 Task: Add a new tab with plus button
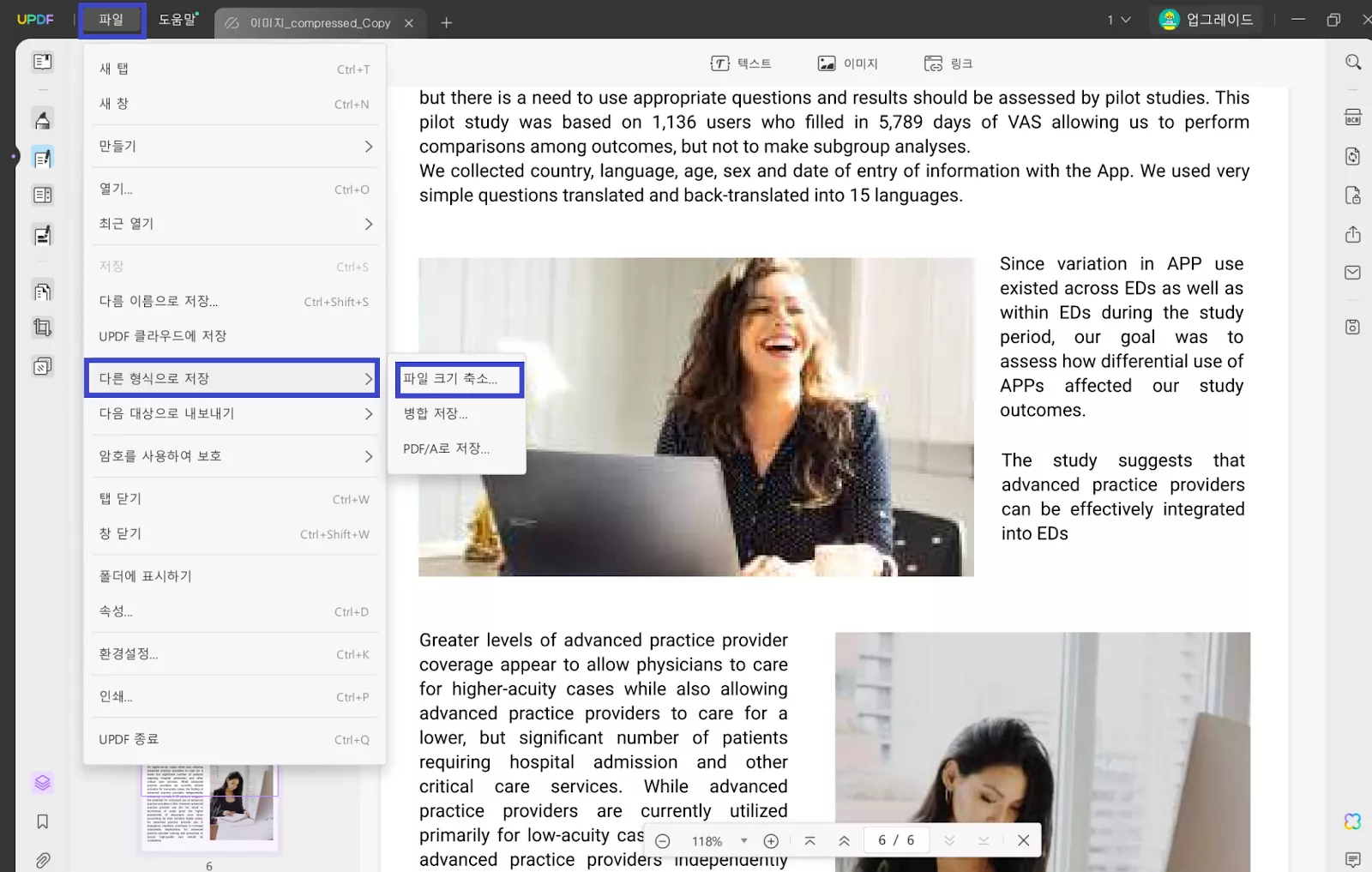446,23
